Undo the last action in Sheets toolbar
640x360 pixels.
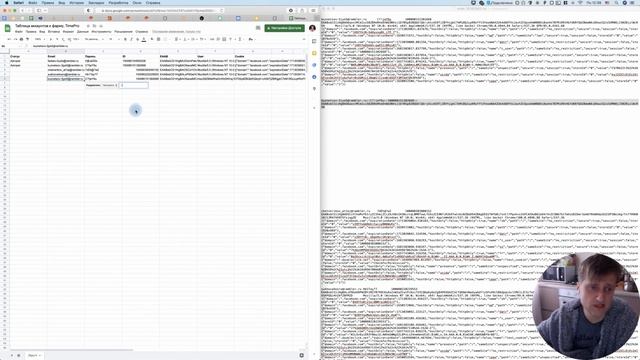pos(9,39)
